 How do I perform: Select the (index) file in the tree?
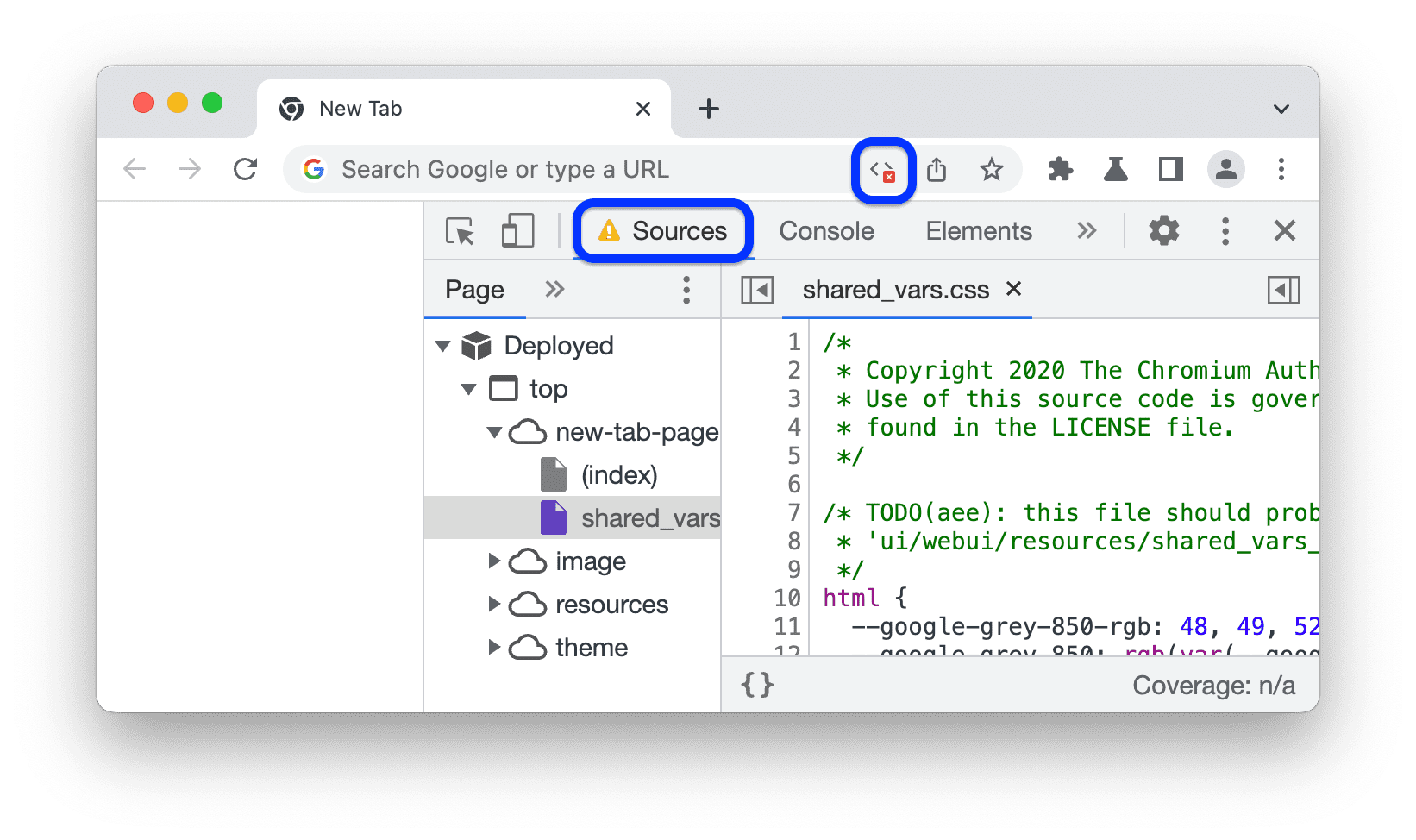tap(619, 474)
